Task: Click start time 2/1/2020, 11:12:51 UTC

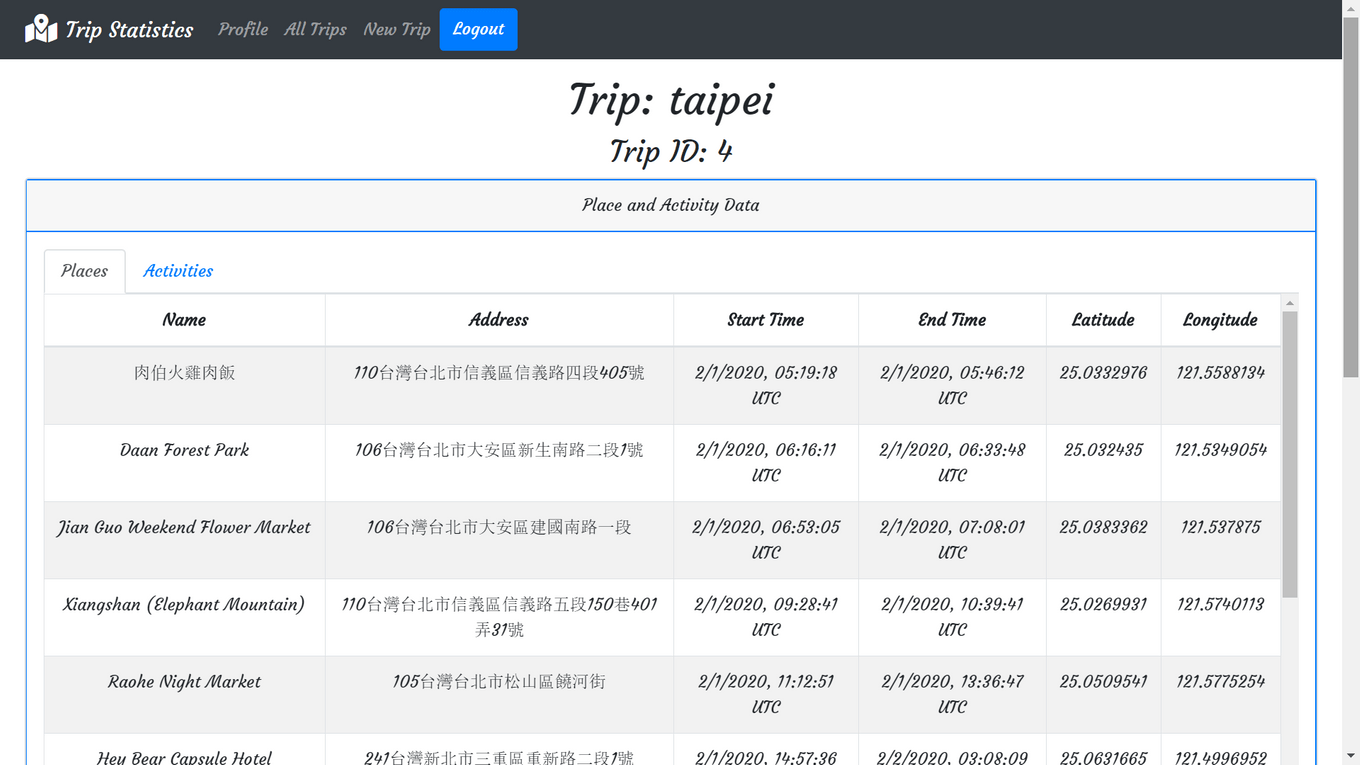Action: coord(766,694)
